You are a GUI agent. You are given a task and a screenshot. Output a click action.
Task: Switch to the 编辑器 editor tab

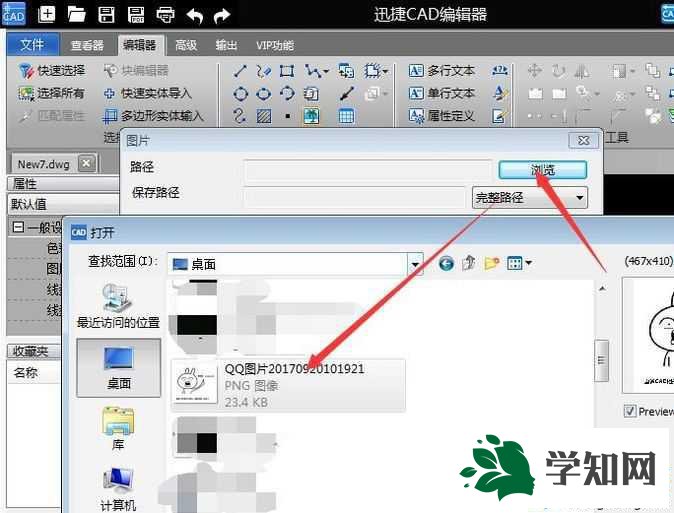(139, 45)
